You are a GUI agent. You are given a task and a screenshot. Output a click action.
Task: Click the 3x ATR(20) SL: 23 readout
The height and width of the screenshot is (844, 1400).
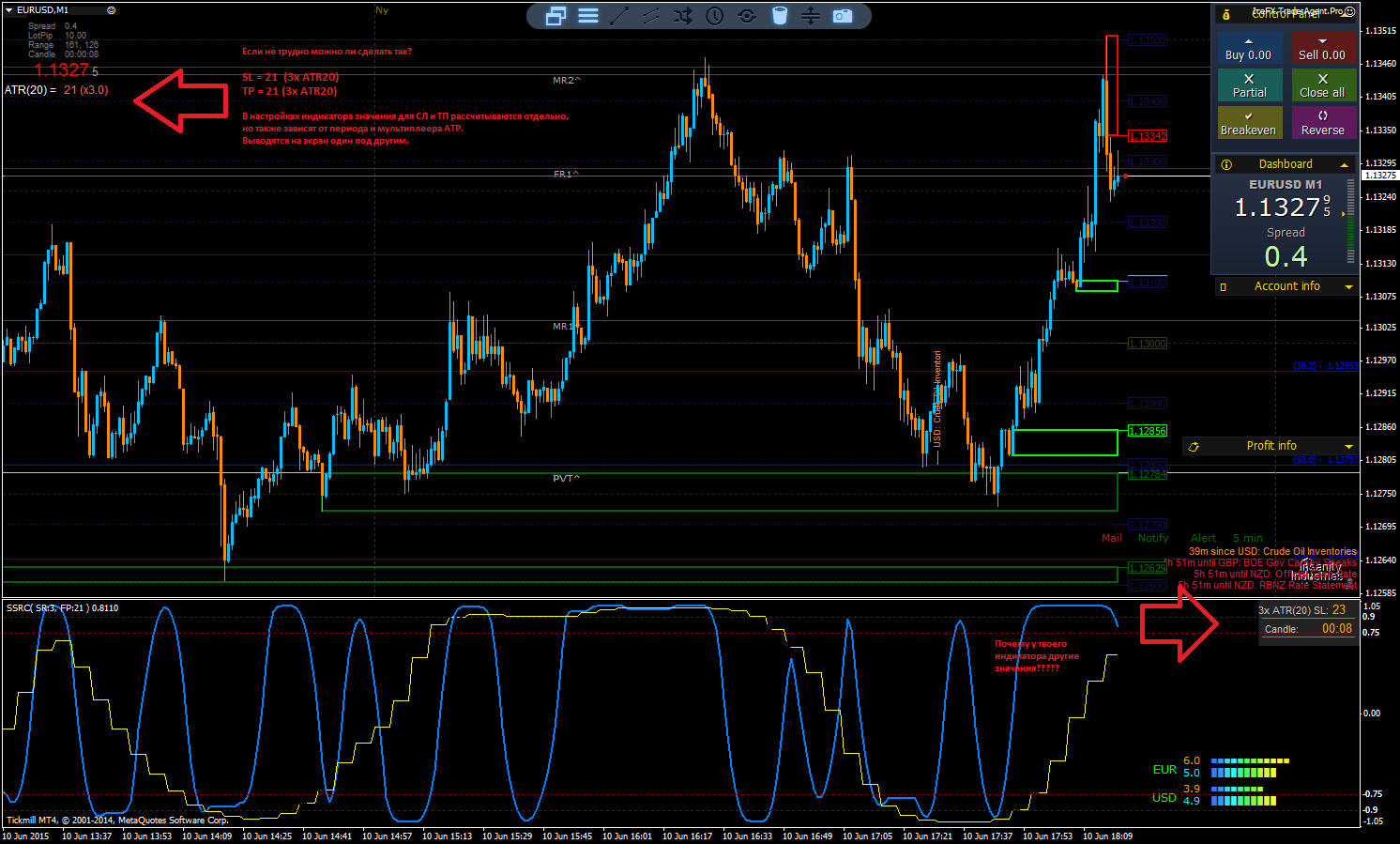(x=1302, y=610)
